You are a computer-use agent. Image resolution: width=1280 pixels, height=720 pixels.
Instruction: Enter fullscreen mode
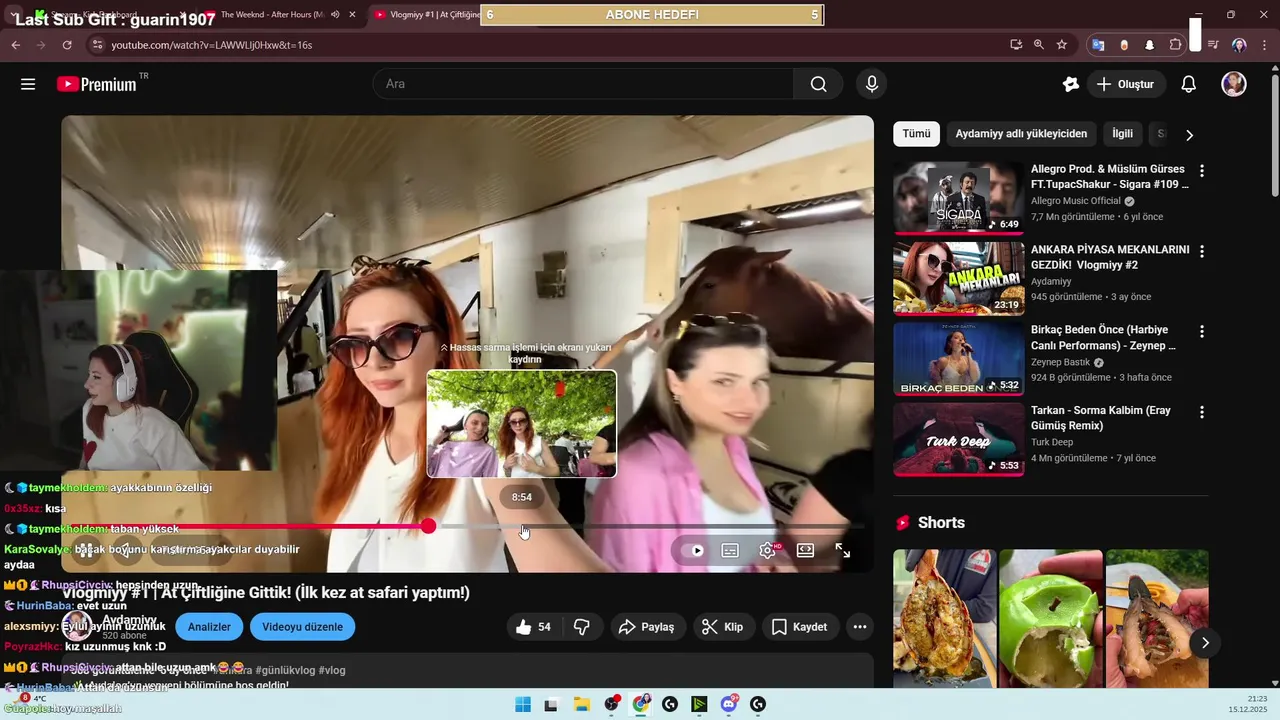tap(843, 550)
